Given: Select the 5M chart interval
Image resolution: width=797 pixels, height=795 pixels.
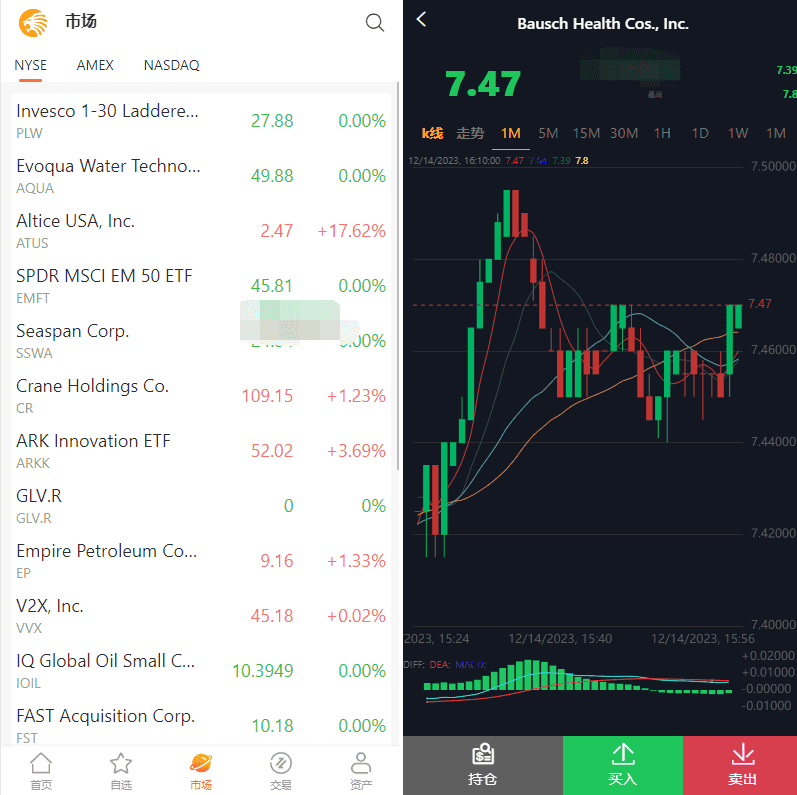Looking at the screenshot, I should pyautogui.click(x=548, y=133).
